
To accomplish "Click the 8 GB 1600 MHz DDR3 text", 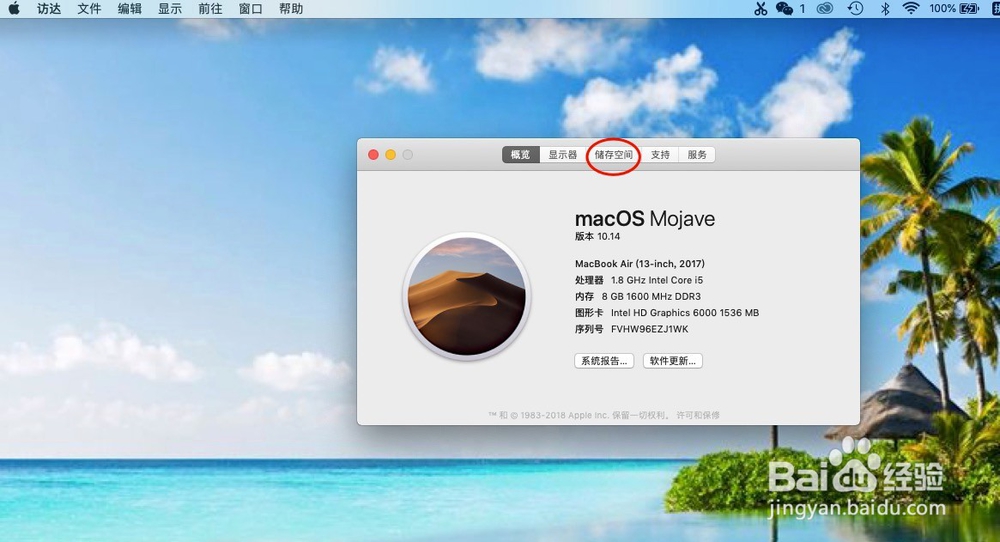I will (651, 297).
